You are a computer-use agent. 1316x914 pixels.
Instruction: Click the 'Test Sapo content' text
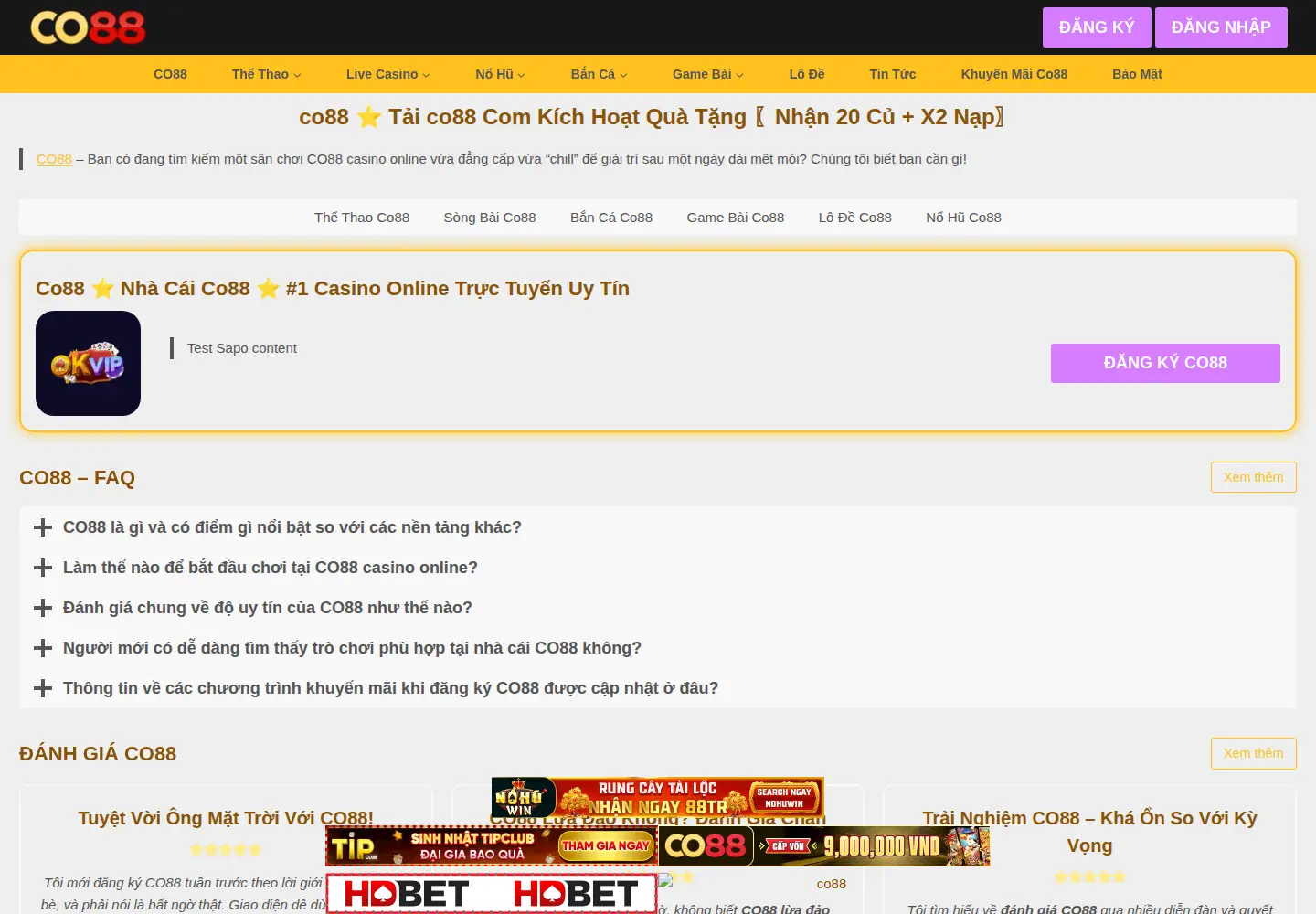(x=242, y=348)
